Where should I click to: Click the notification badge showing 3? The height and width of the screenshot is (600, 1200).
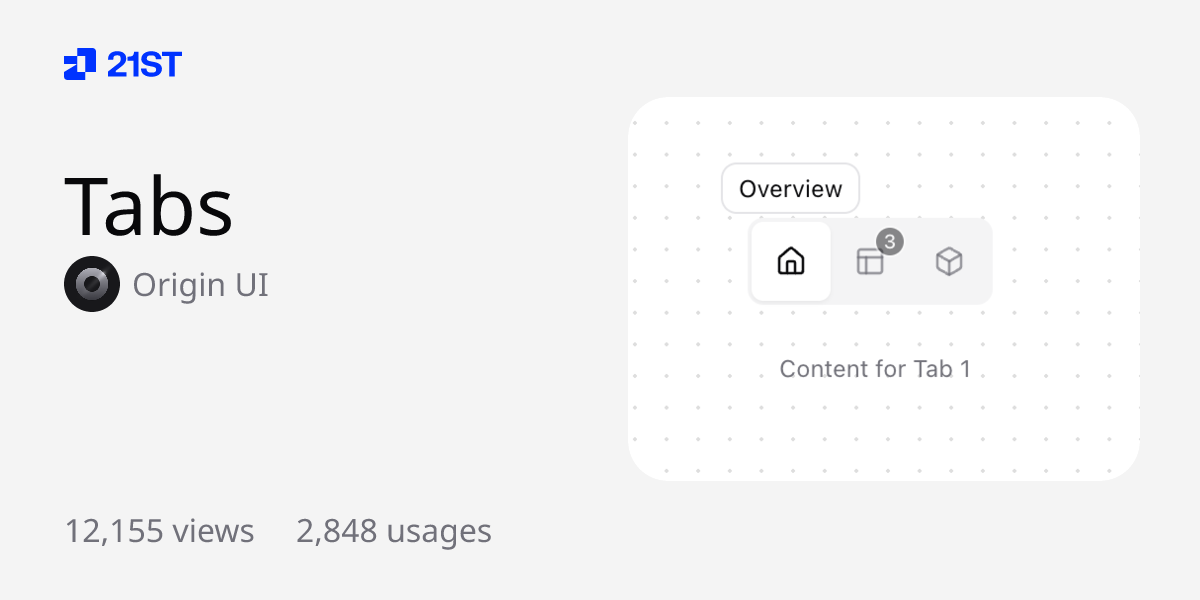click(x=890, y=241)
